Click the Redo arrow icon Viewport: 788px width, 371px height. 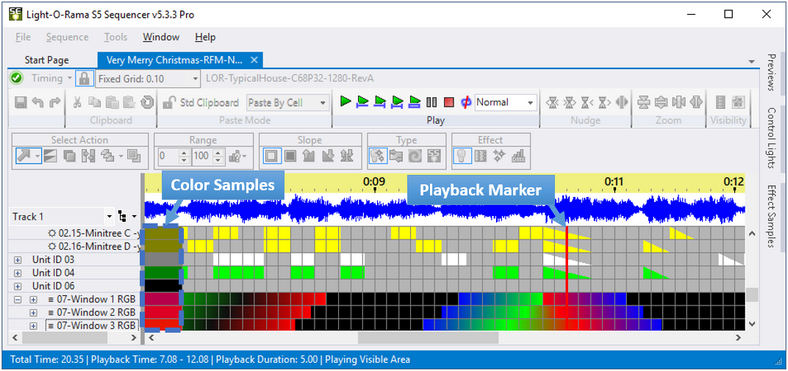[54, 103]
